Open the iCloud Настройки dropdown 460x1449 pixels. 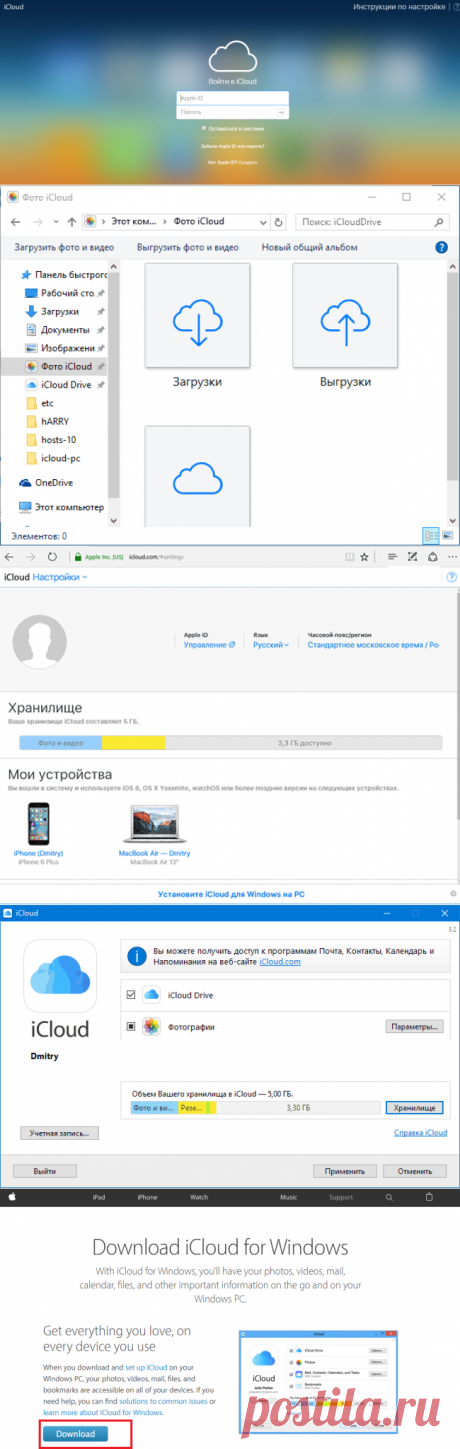(59, 577)
